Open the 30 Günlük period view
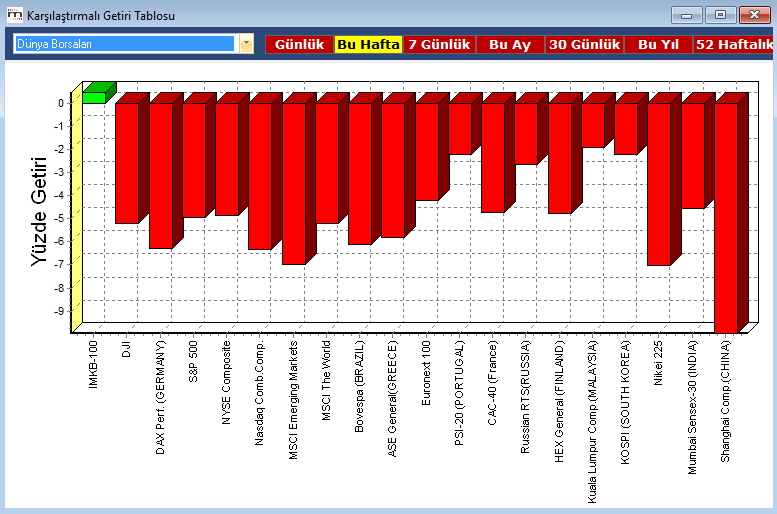The width and height of the screenshot is (777, 514). click(585, 45)
